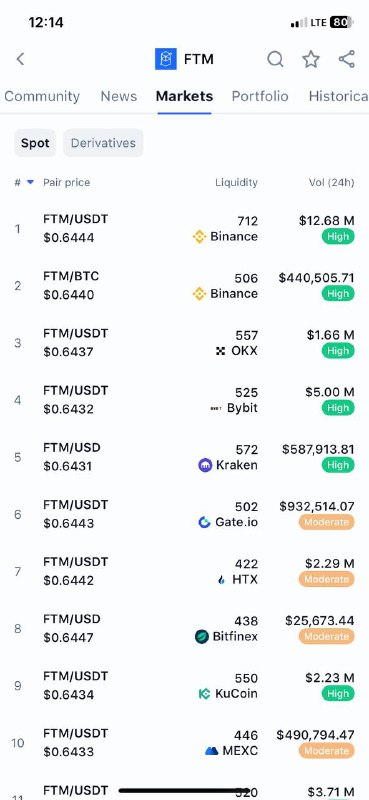Add FTM to watchlist star icon

click(311, 59)
